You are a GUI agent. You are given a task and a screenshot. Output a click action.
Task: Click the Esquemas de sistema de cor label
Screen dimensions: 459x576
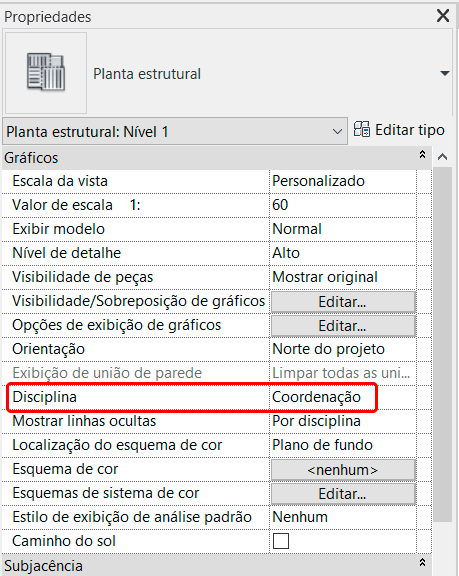point(106,493)
